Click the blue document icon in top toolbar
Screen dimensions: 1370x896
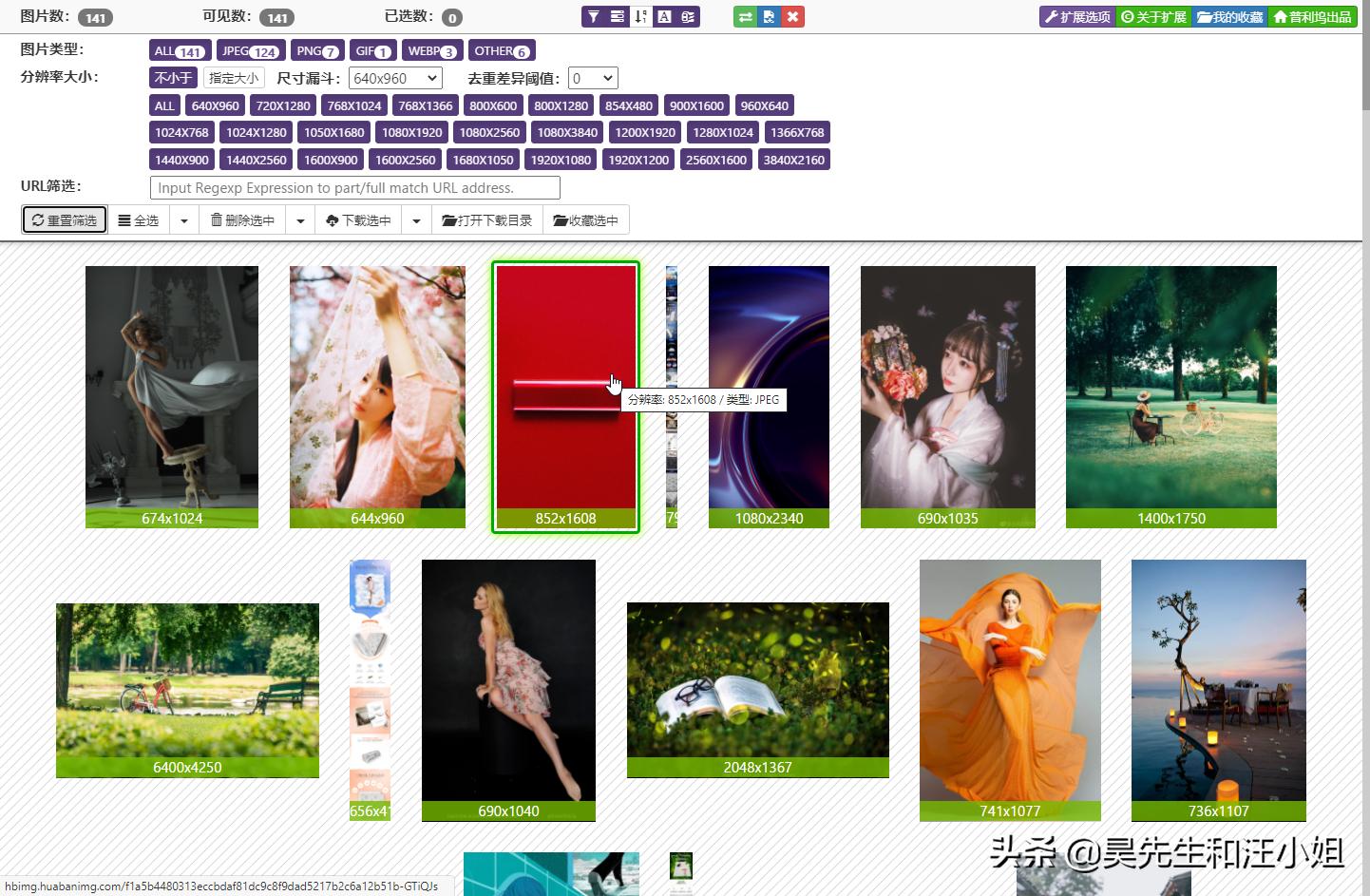point(769,16)
